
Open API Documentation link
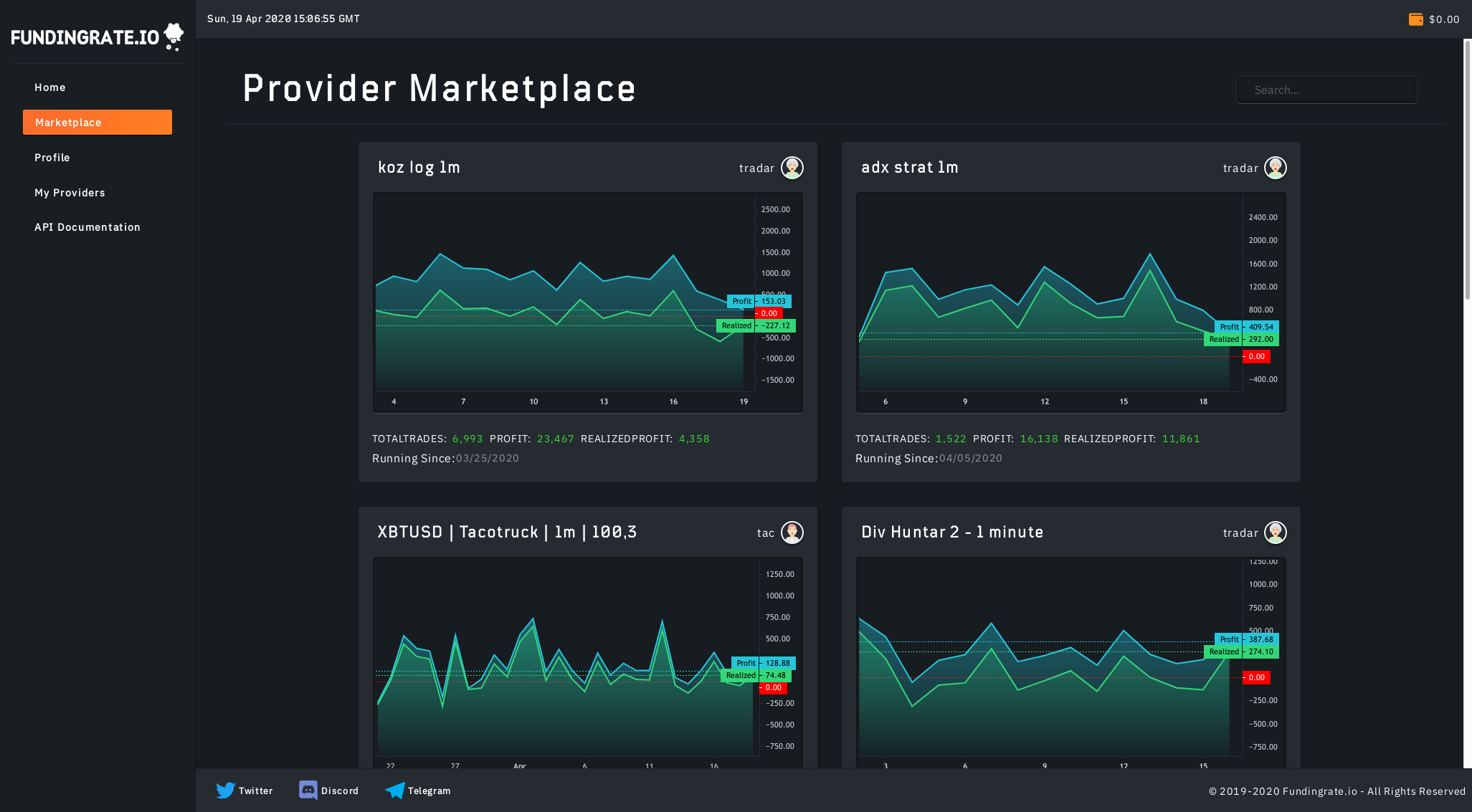87,227
